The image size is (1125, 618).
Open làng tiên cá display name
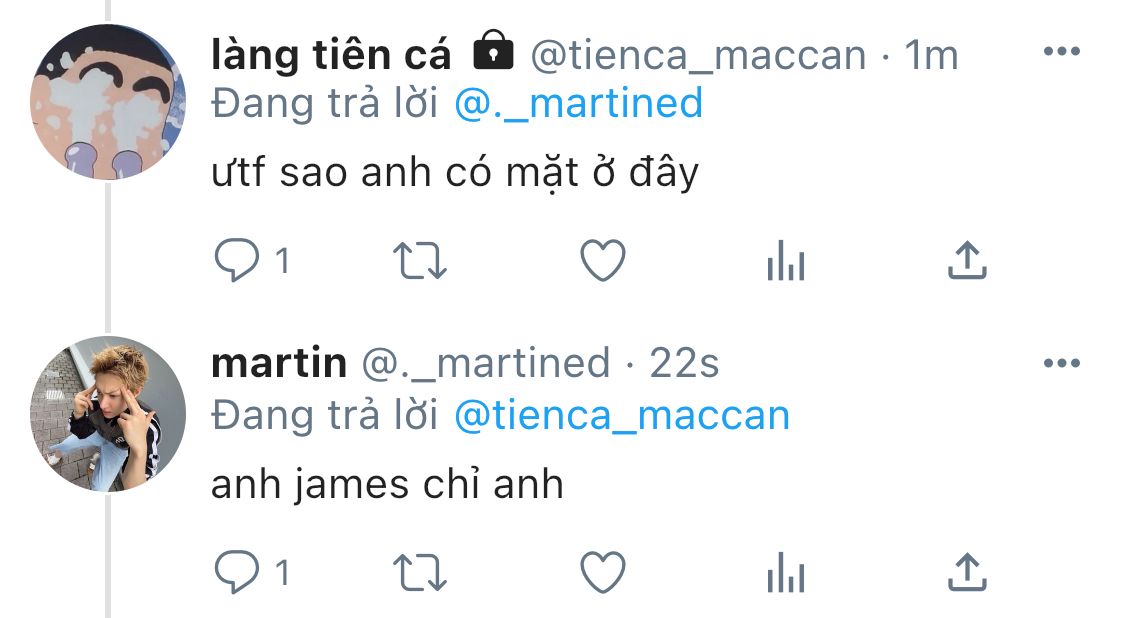pos(331,55)
